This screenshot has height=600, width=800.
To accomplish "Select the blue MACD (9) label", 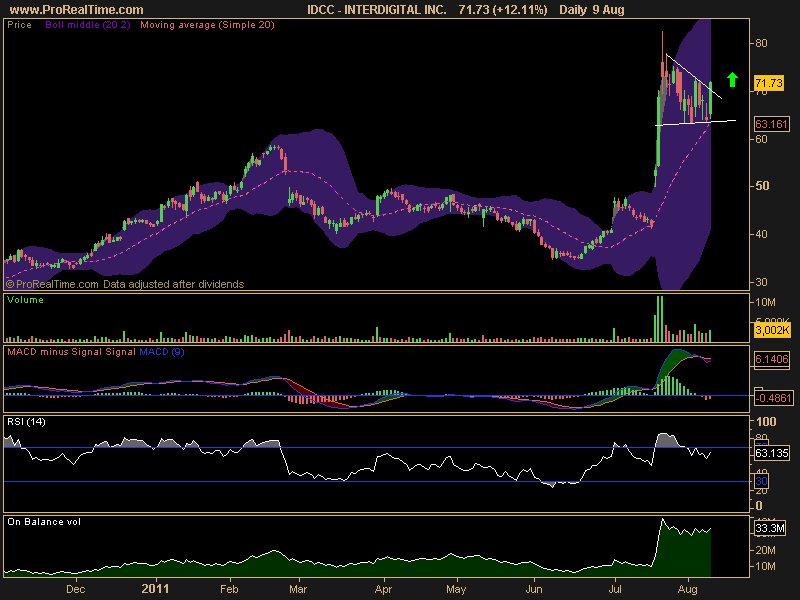I will pos(162,352).
